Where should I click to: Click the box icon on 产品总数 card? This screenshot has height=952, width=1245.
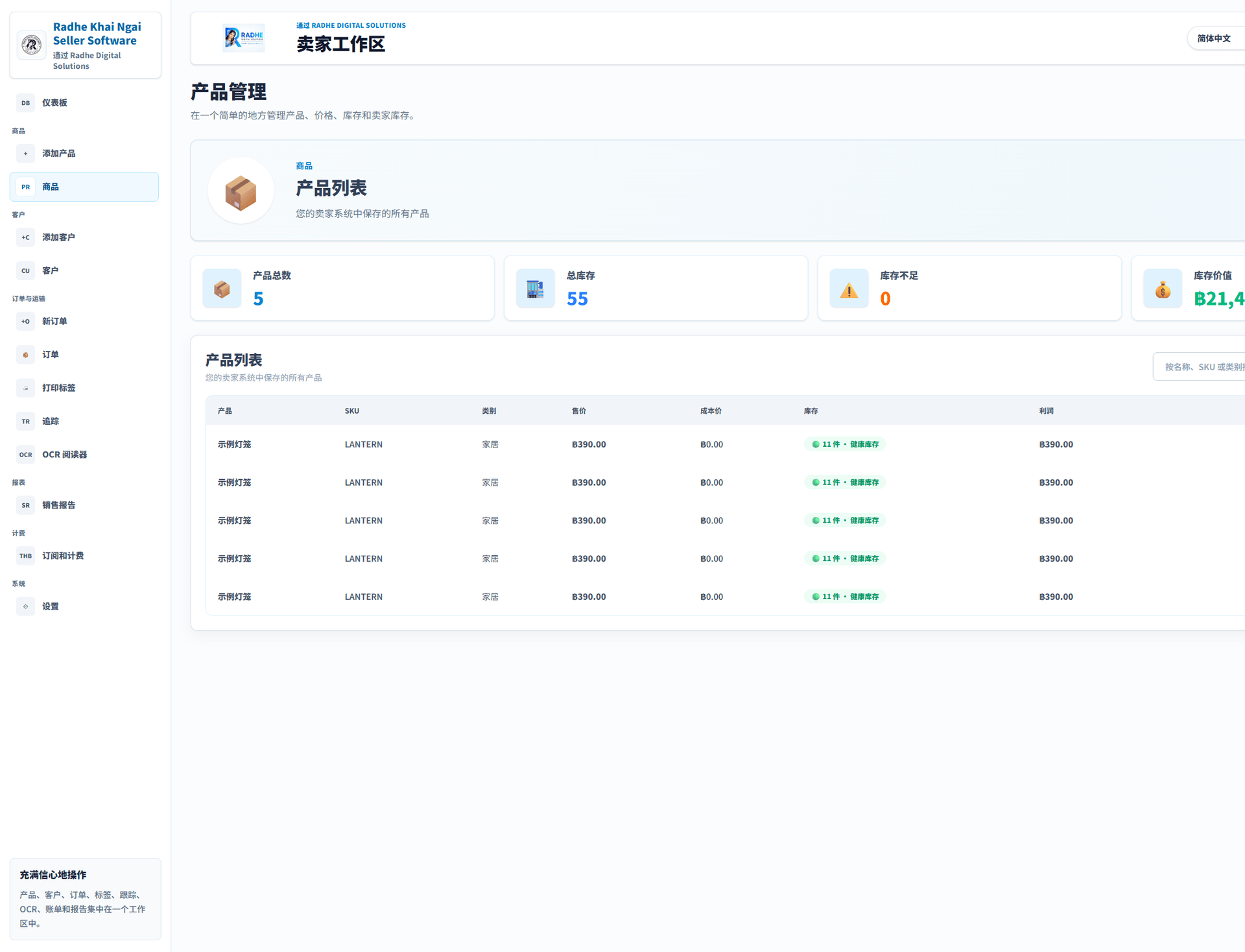[x=222, y=289]
